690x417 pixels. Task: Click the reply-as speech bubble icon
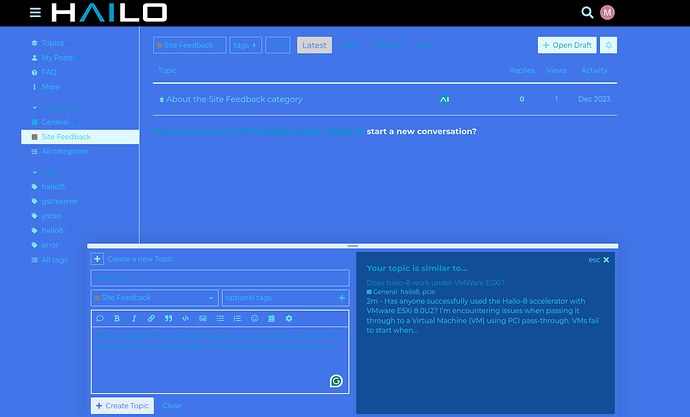pyautogui.click(x=100, y=318)
